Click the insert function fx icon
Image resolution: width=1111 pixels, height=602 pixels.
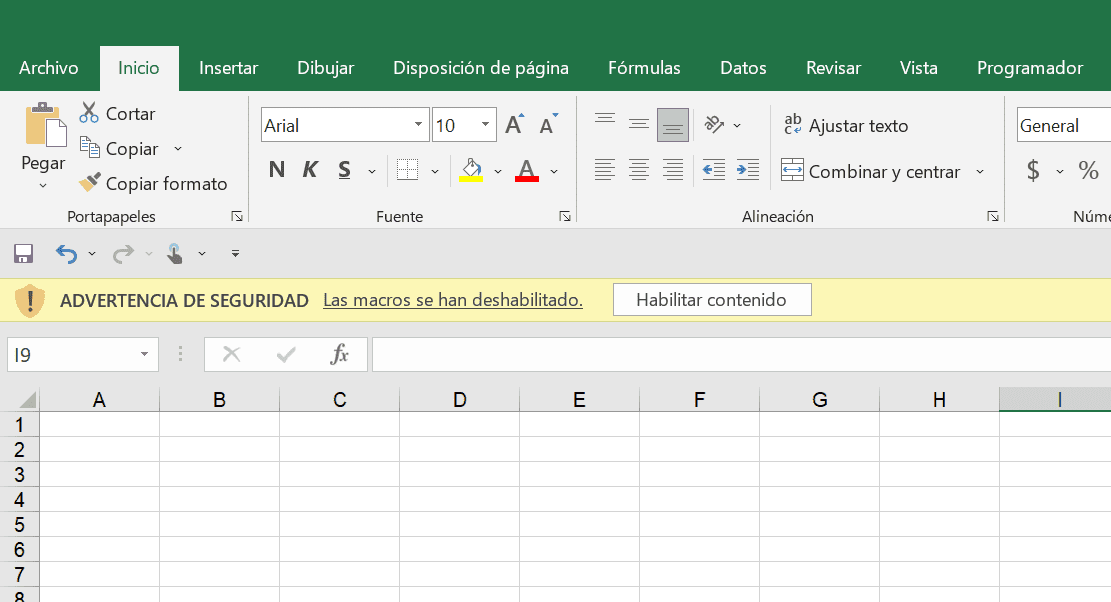coord(340,354)
